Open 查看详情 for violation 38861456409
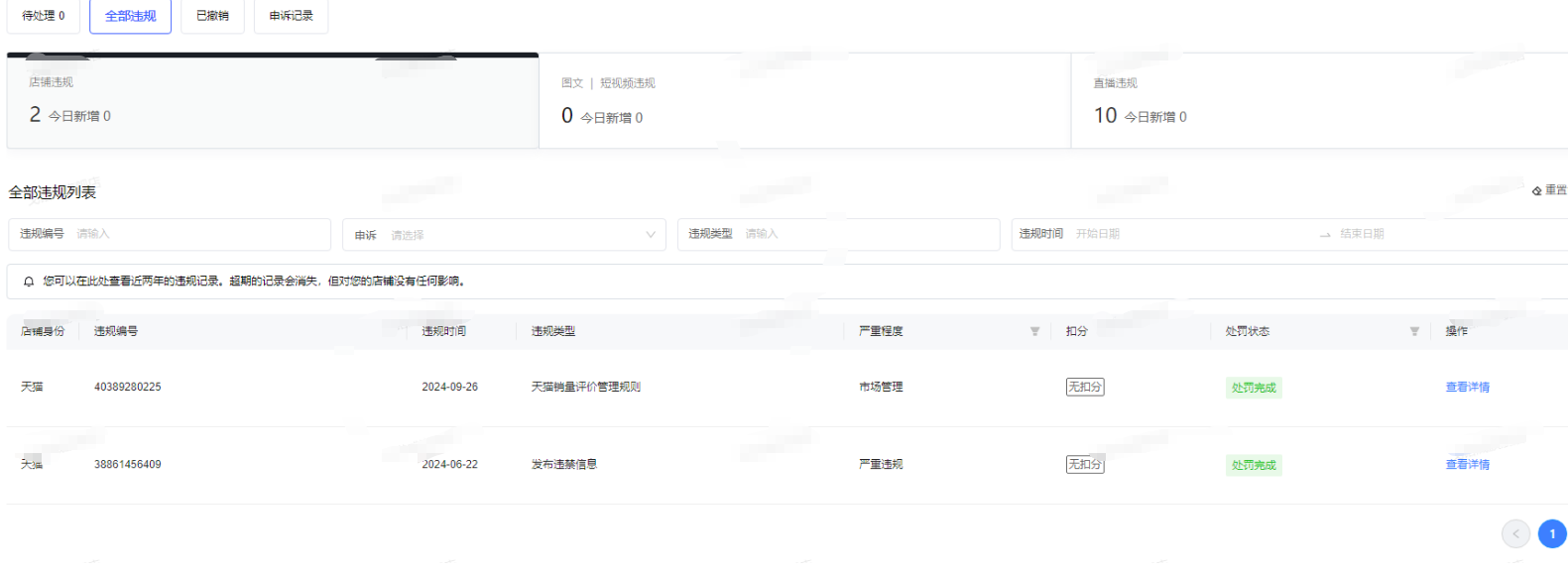This screenshot has width=1568, height=572. [x=1467, y=464]
